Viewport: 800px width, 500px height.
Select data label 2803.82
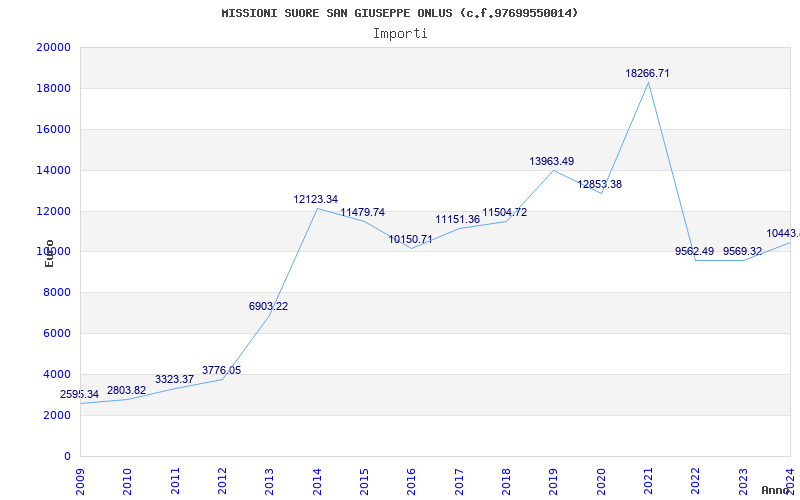(127, 390)
